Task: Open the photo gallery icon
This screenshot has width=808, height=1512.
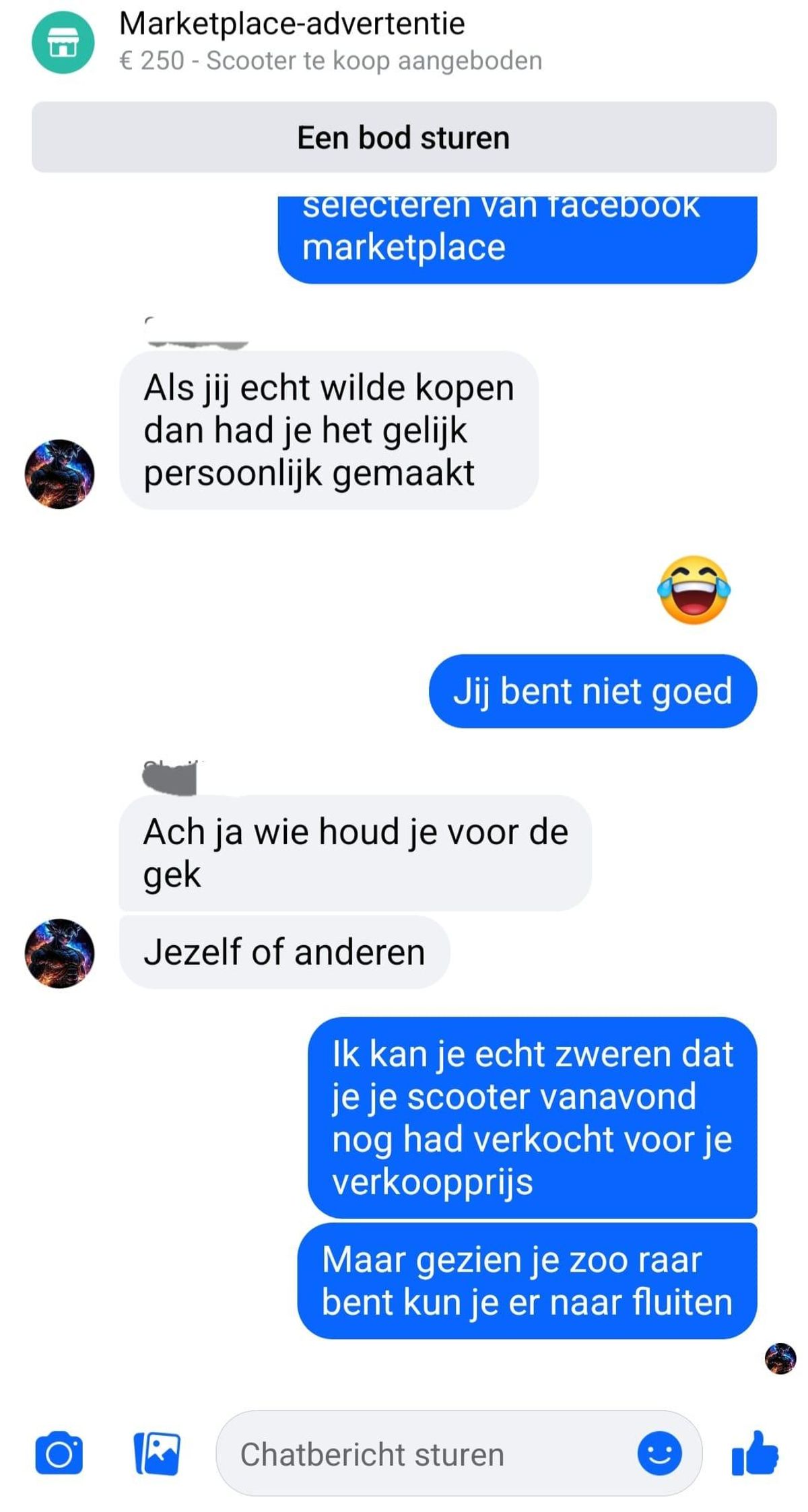Action: tap(157, 1453)
